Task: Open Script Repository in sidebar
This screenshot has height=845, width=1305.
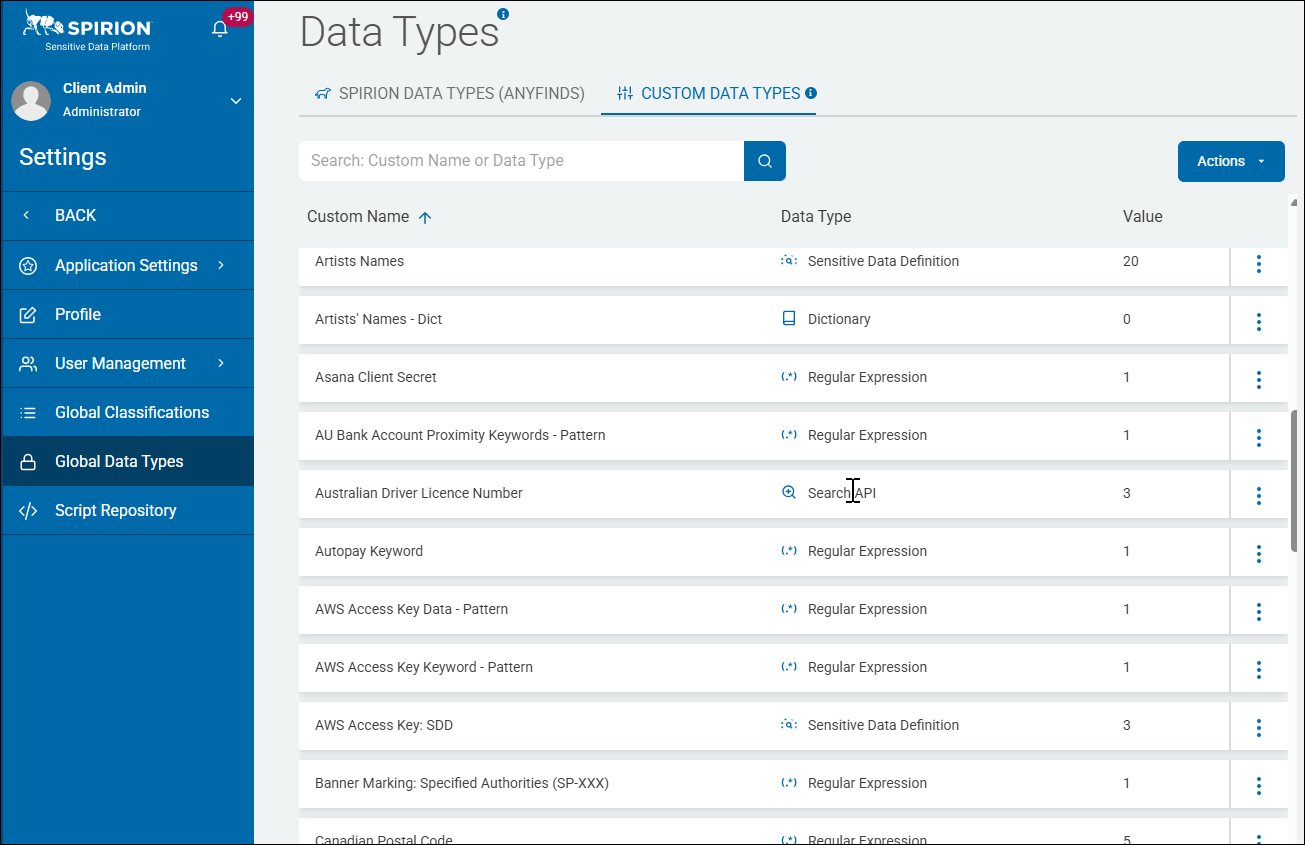Action: 115,510
